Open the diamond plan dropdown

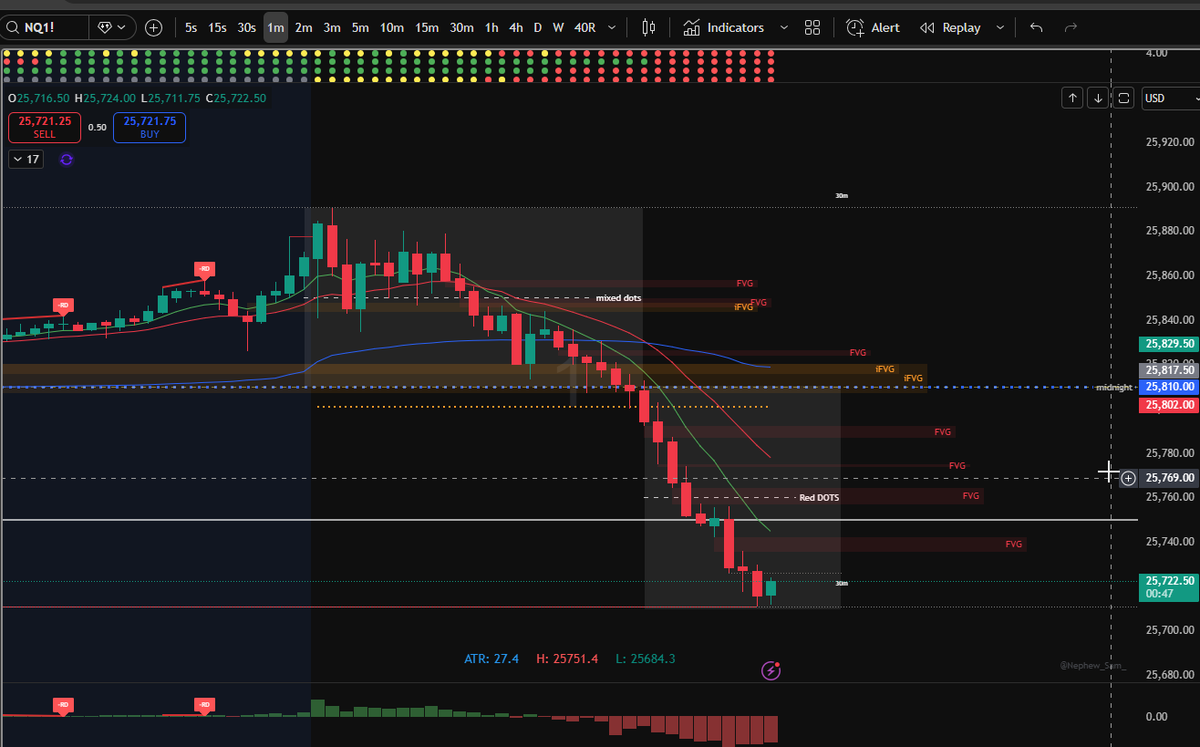pos(112,28)
